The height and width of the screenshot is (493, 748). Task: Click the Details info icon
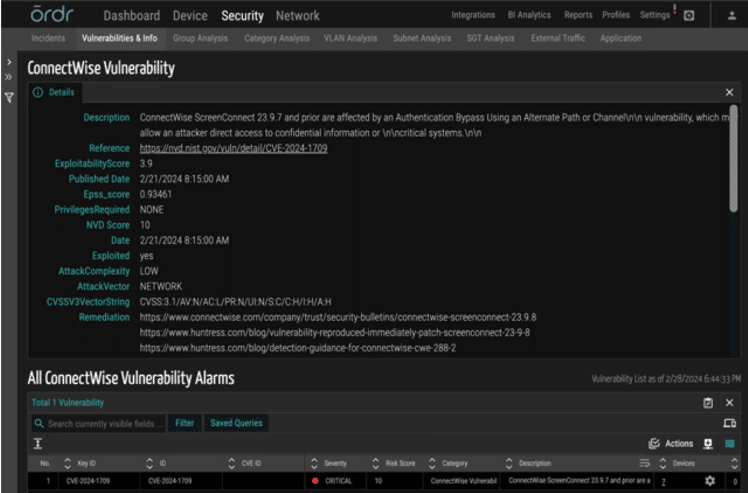coord(38,93)
